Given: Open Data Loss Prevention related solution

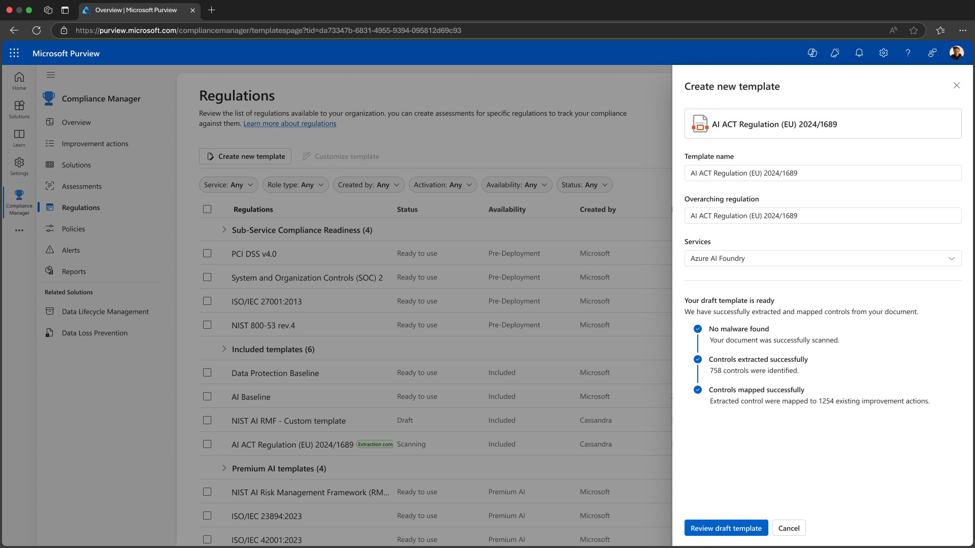Looking at the screenshot, I should point(94,333).
